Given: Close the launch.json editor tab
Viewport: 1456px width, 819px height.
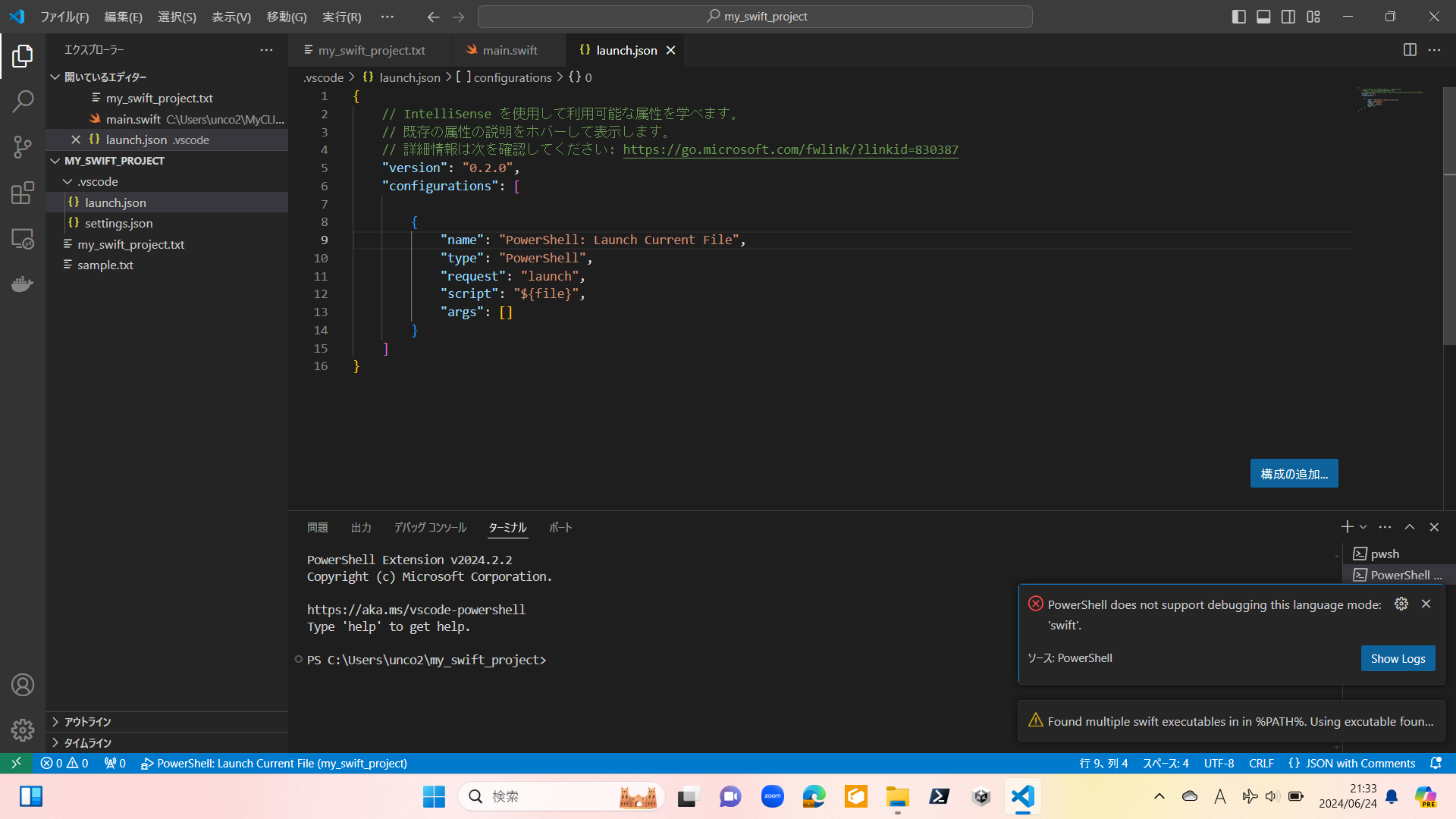Looking at the screenshot, I should click(x=670, y=50).
